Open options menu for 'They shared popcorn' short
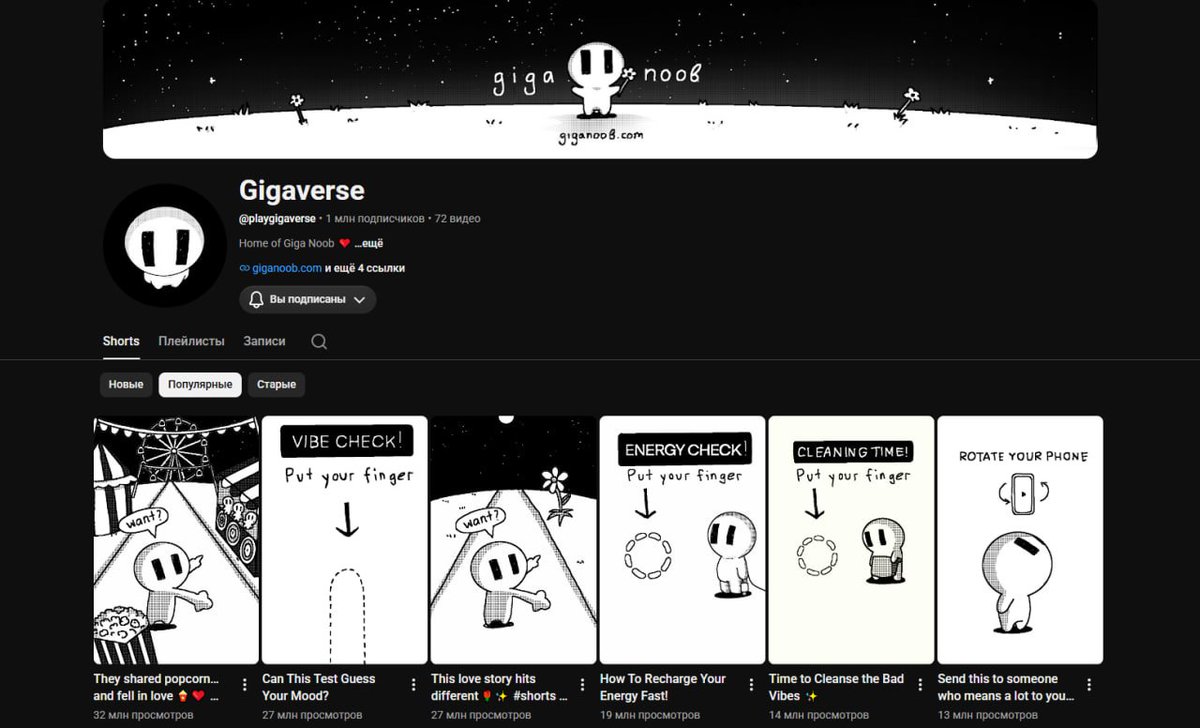The width and height of the screenshot is (1200, 728). tap(245, 686)
